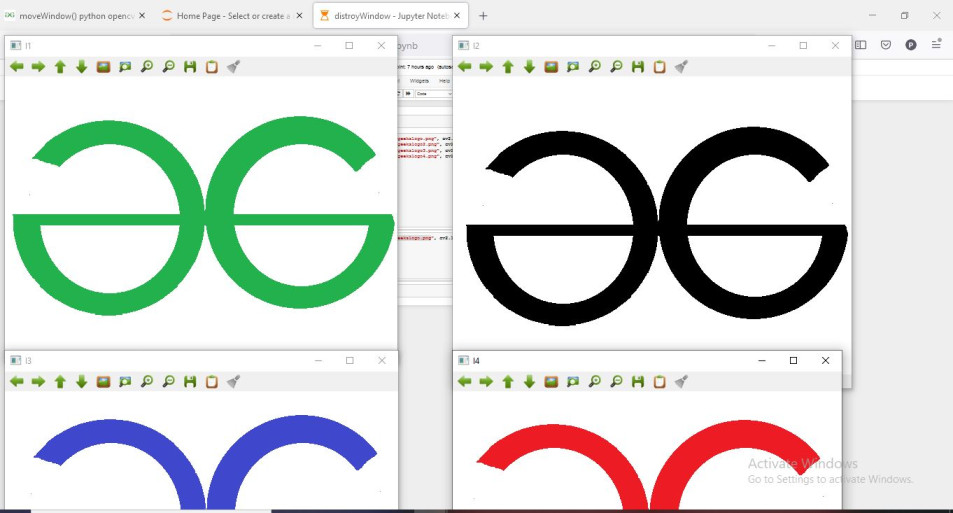Pan up in the I3 window
The image size is (953, 513).
click(60, 382)
